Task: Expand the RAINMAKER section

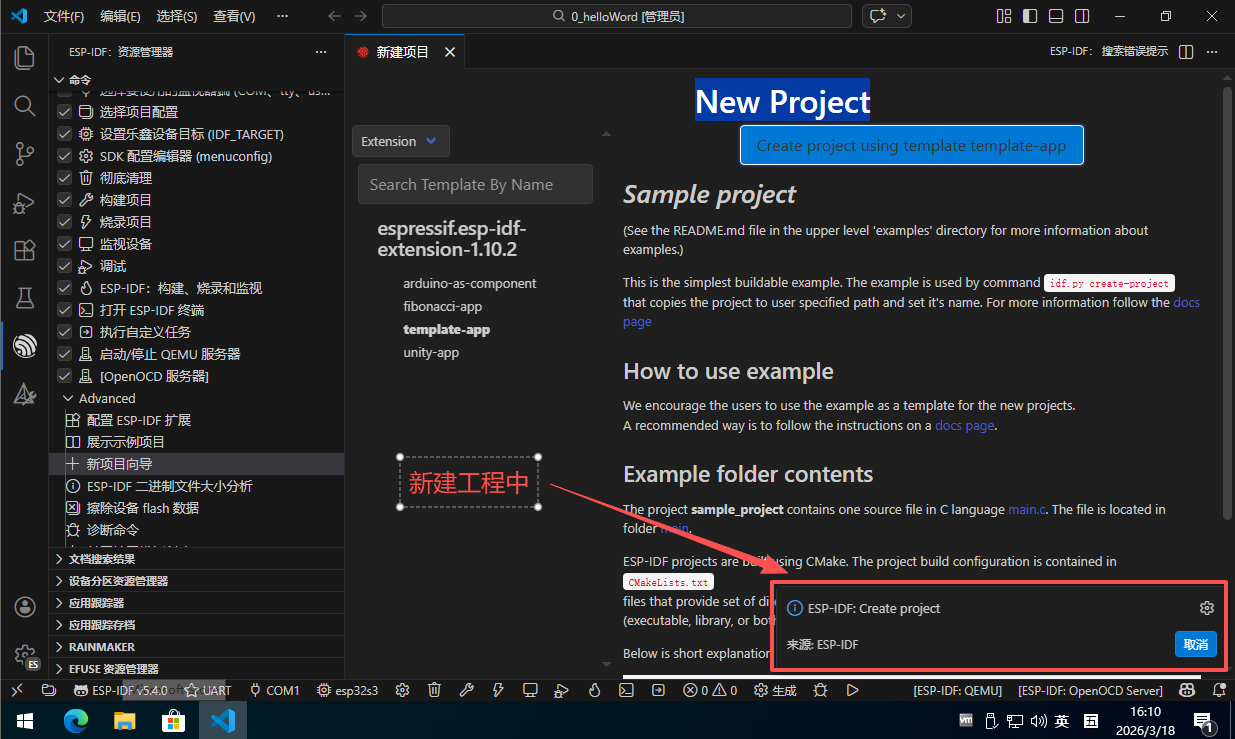Action: click(196, 647)
